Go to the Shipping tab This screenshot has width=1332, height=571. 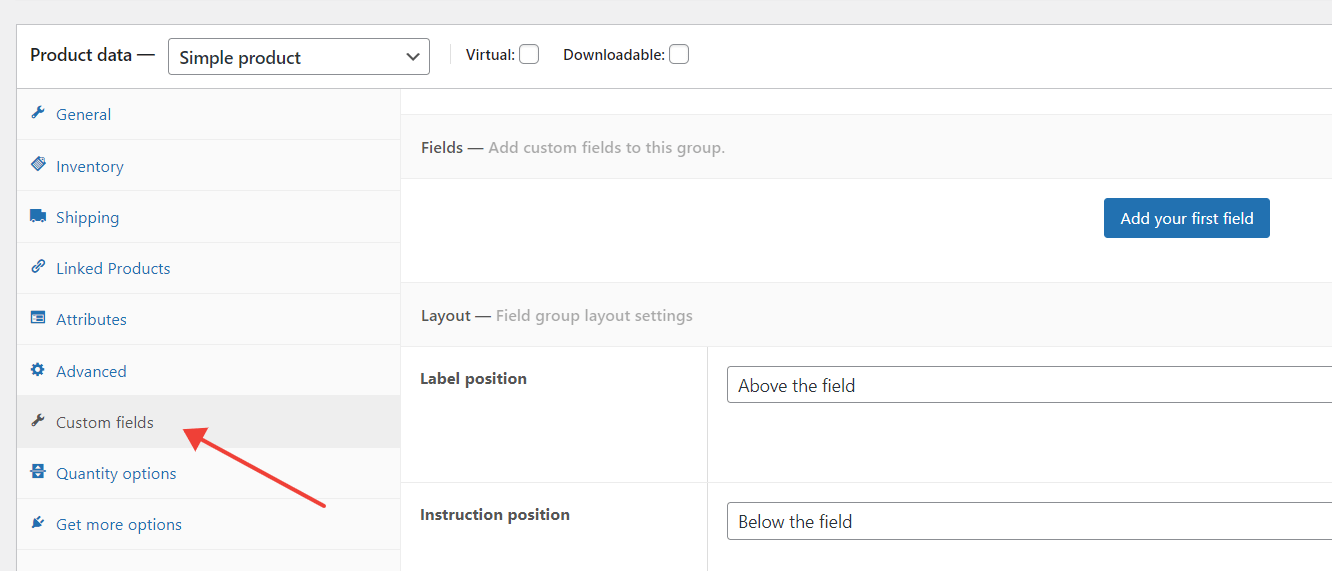tap(208, 217)
